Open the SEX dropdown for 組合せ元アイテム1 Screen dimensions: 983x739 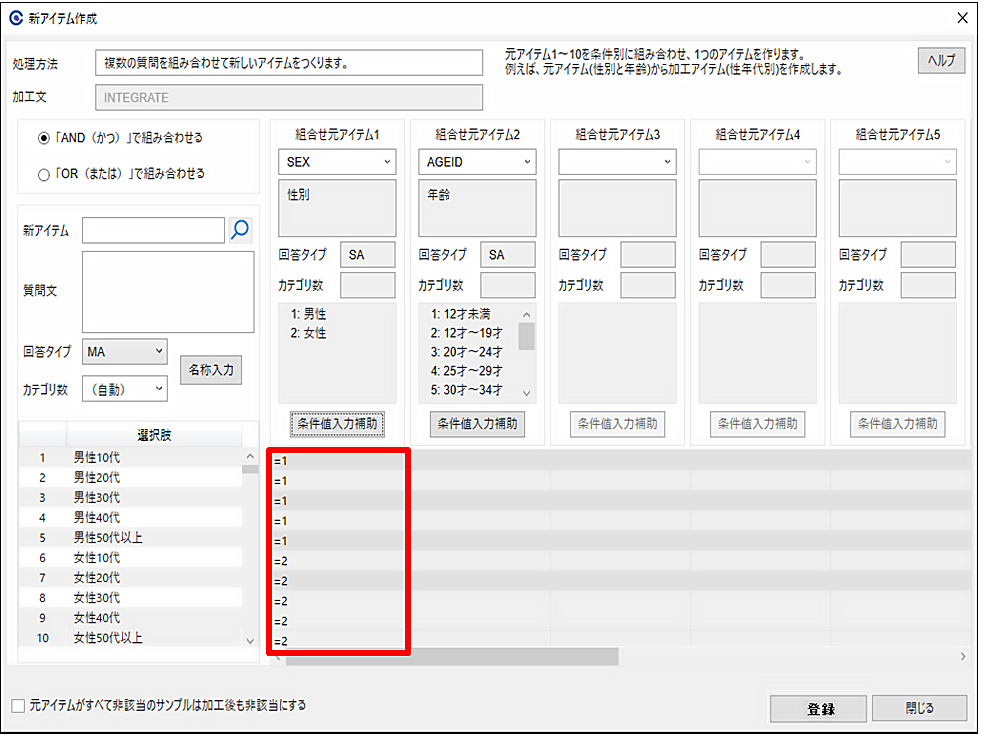click(337, 162)
